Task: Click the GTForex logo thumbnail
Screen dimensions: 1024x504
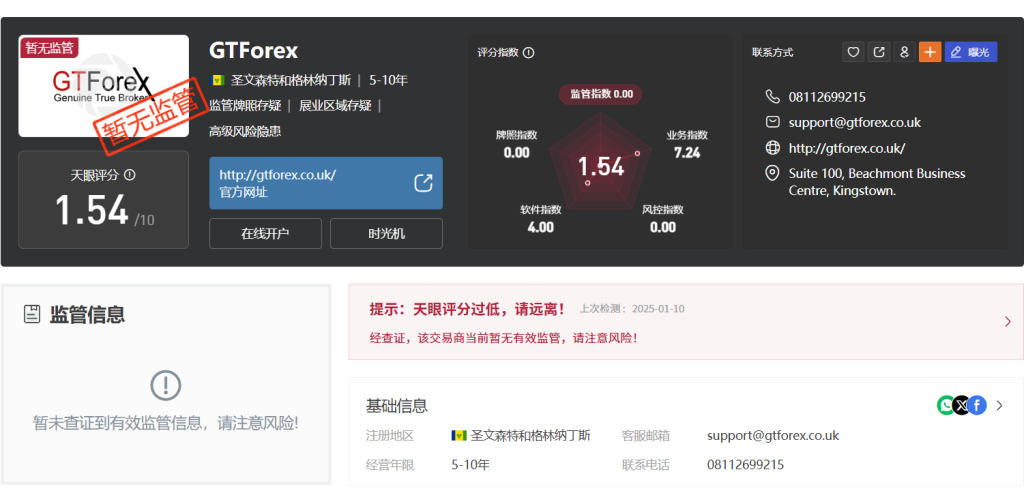Action: [x=104, y=86]
